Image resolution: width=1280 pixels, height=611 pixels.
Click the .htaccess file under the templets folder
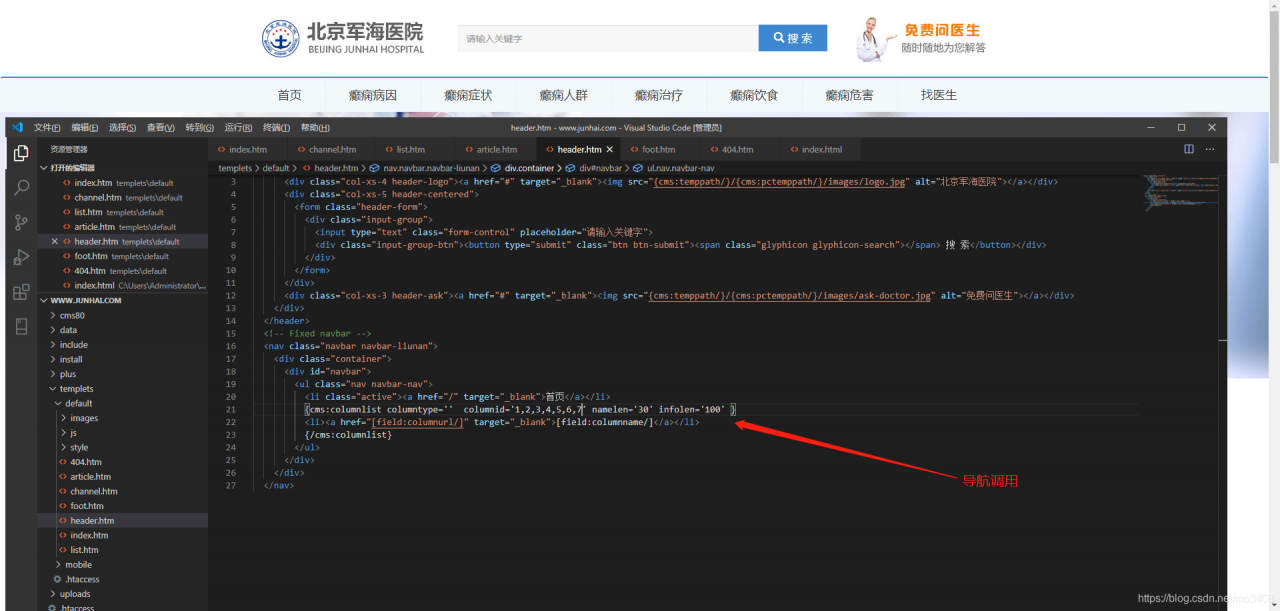coord(81,579)
